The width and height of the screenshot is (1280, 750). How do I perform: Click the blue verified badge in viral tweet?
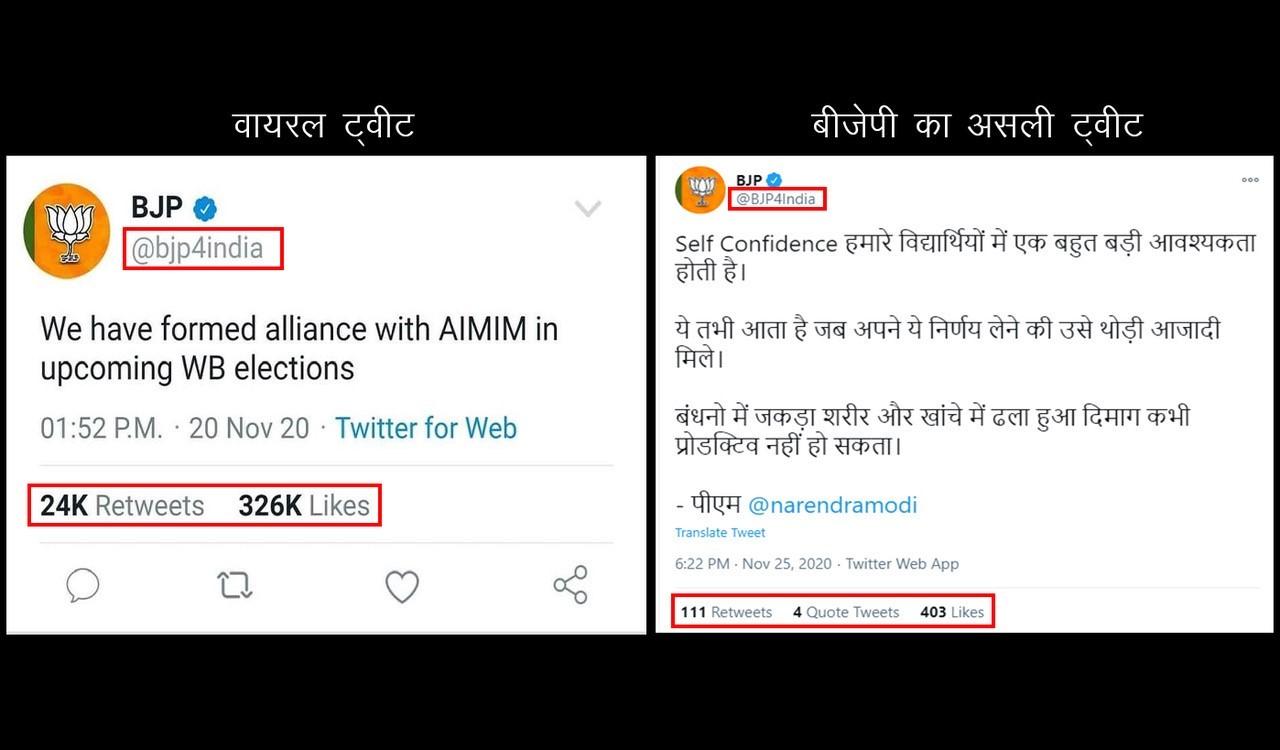click(x=205, y=208)
